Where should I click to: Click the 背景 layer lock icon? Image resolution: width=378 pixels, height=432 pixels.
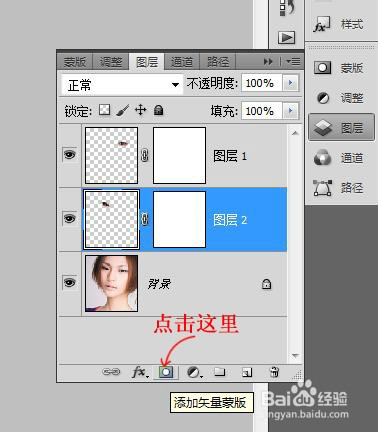(x=266, y=284)
